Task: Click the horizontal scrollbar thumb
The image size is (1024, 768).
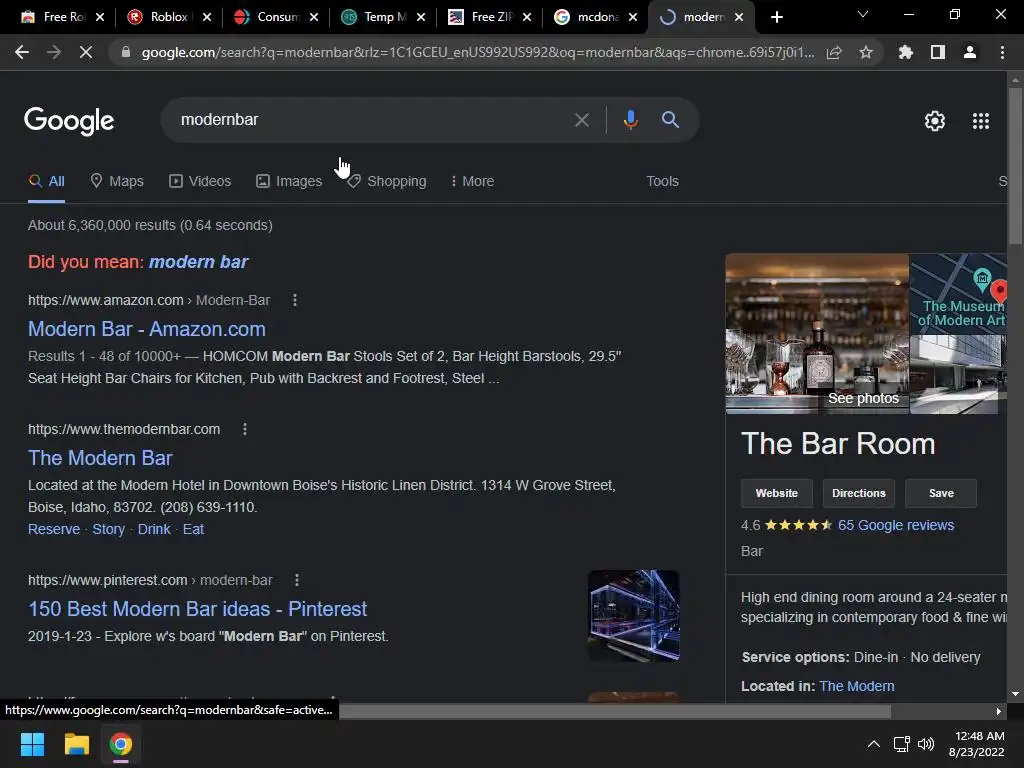Action: pyautogui.click(x=614, y=711)
